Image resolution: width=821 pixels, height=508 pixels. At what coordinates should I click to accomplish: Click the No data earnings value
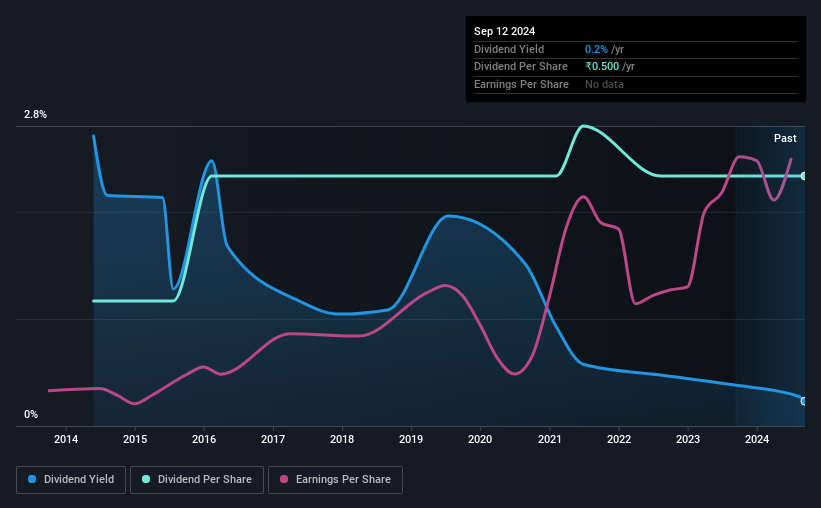coord(604,84)
